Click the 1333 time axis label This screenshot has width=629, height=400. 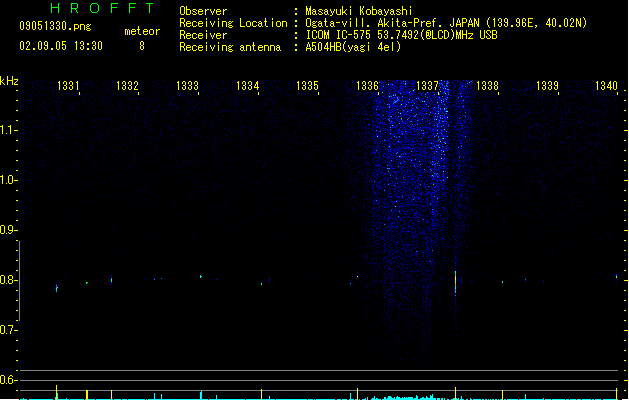187,86
